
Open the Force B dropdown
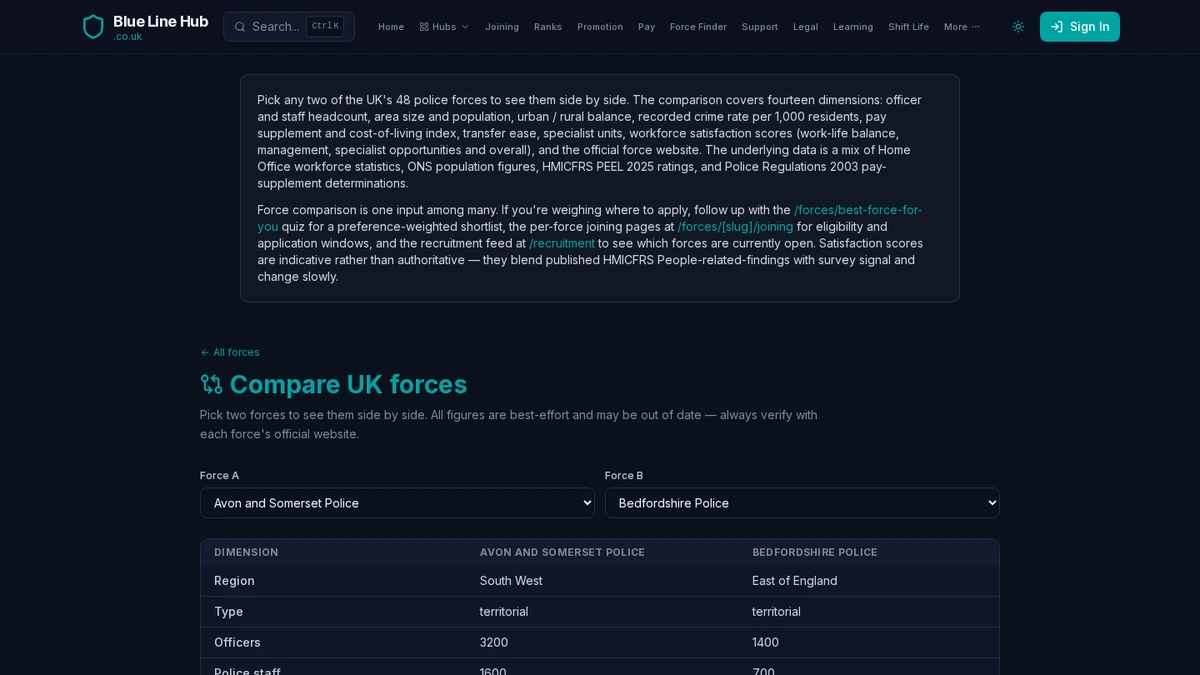[x=802, y=503]
